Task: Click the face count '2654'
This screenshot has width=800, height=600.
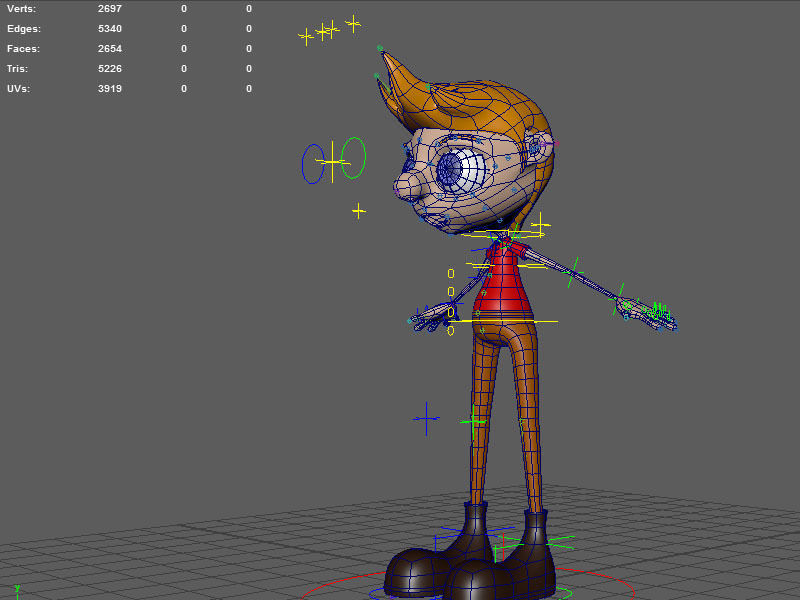Action: click(x=110, y=48)
